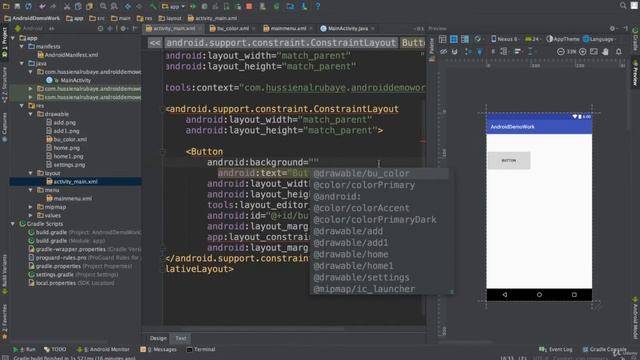This screenshot has height=360, width=640.
Task: Open Project panel settings gear
Action: (x=123, y=29)
